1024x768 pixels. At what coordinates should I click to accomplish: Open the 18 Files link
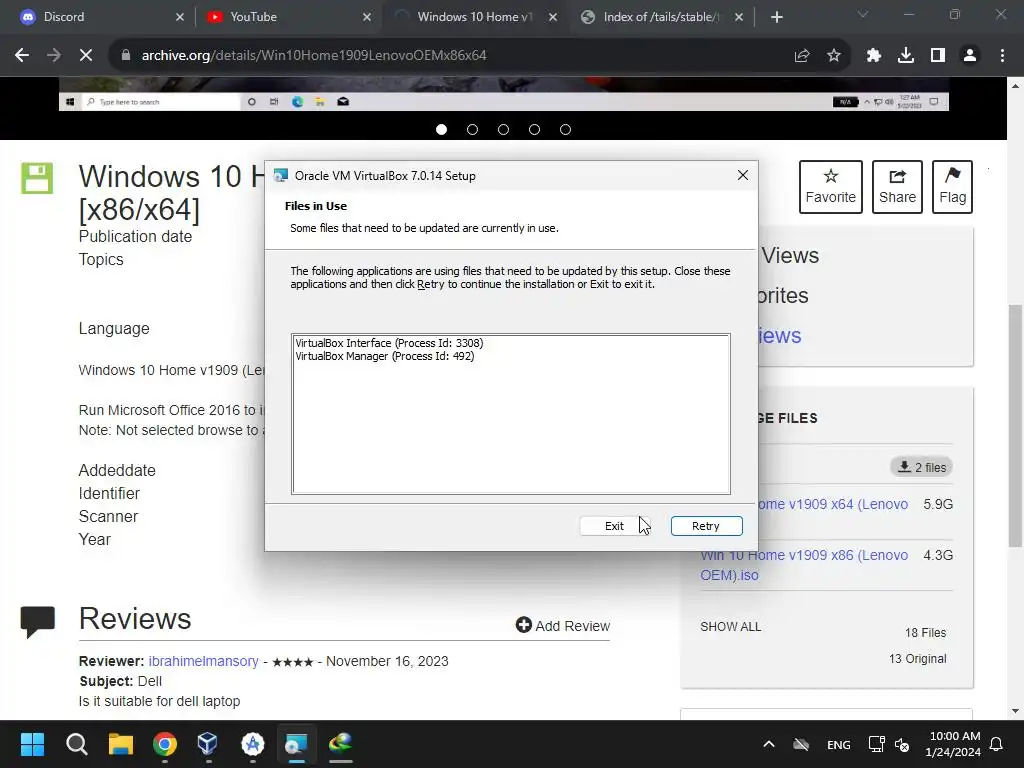pyautogui.click(x=925, y=632)
